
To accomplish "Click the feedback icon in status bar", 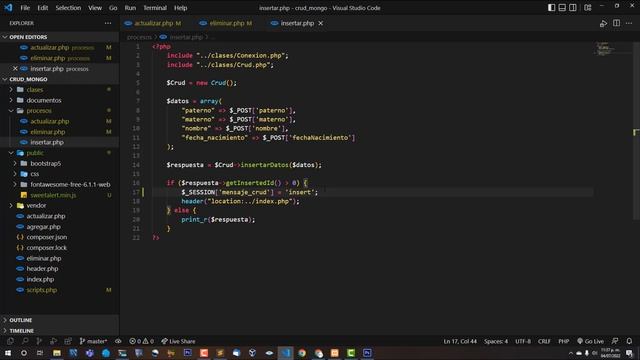I will (615, 341).
